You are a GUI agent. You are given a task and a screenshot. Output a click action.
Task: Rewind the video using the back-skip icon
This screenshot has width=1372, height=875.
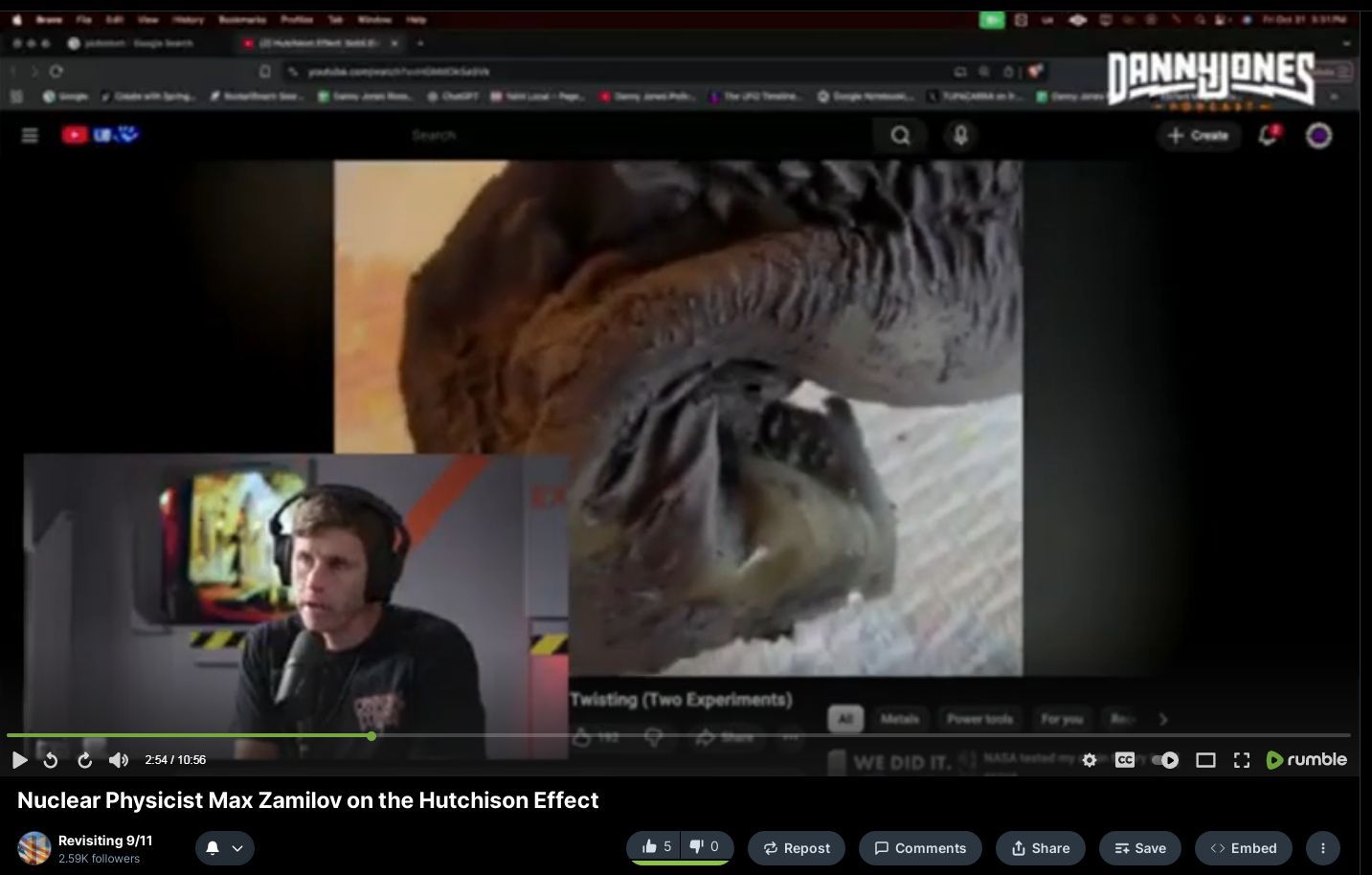click(x=51, y=760)
